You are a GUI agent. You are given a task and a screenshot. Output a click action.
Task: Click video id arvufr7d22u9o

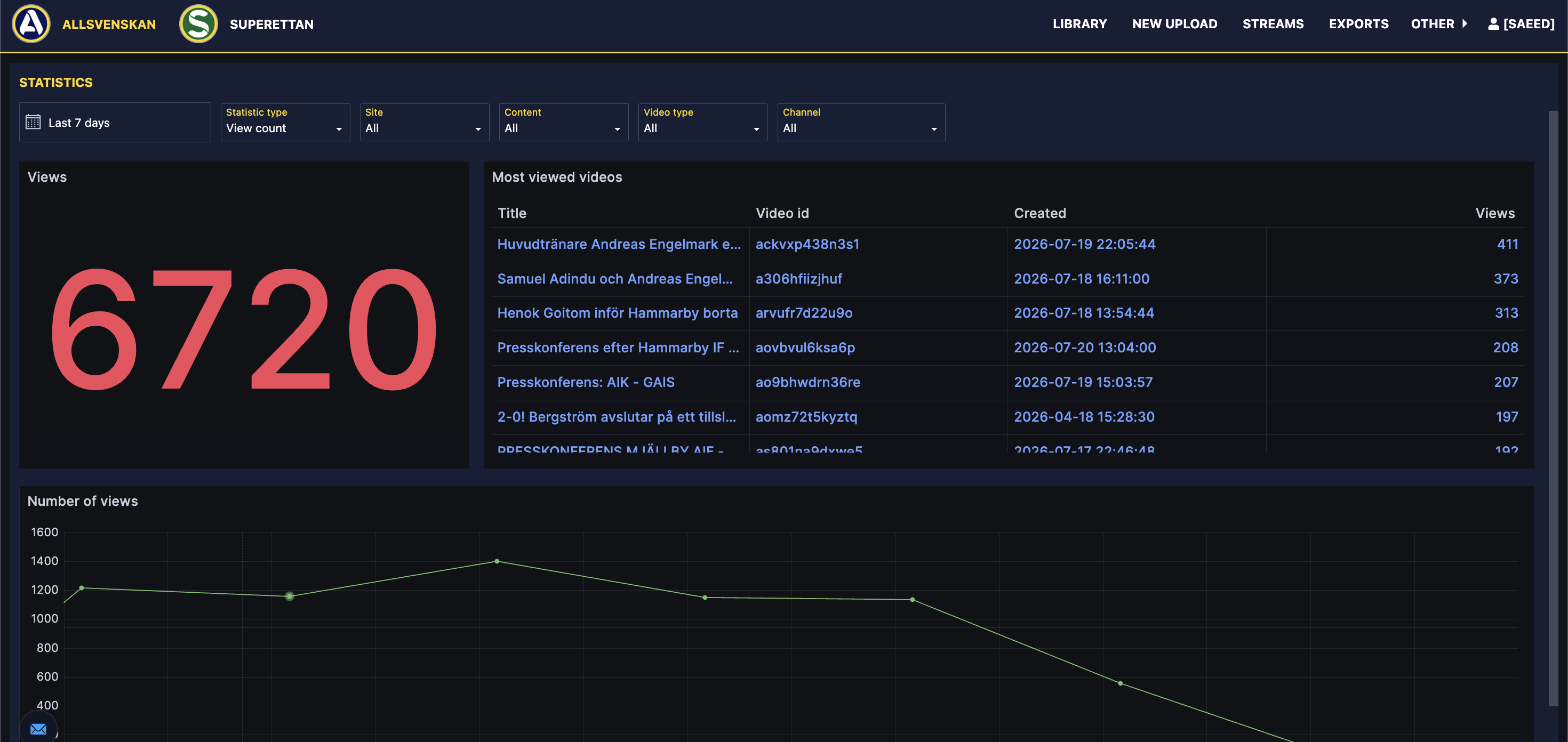click(804, 312)
